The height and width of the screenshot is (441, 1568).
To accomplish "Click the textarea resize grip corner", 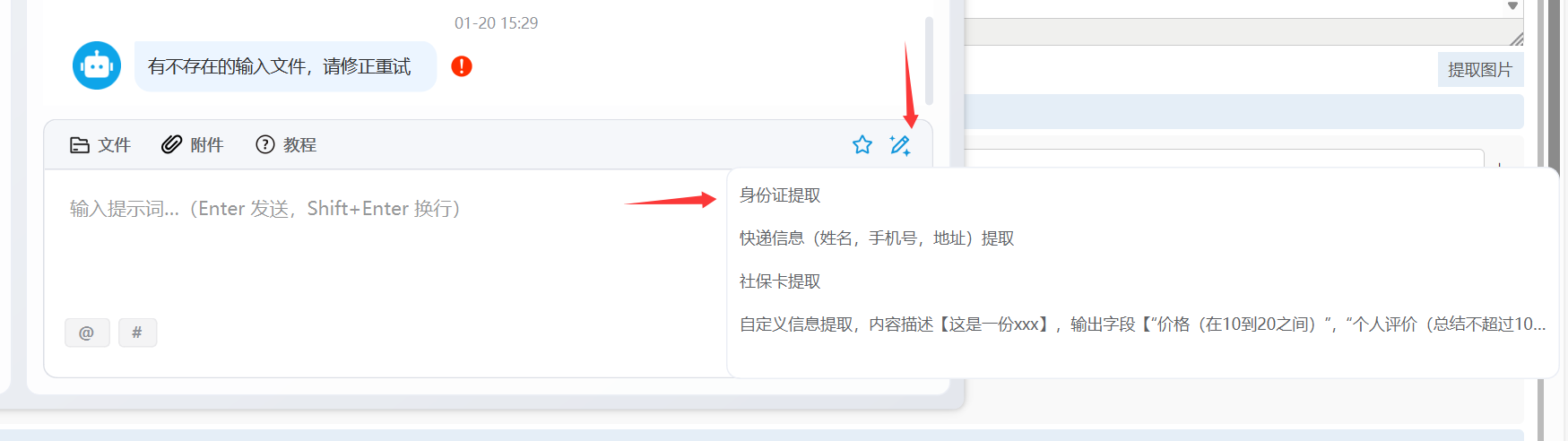I will point(1516,39).
